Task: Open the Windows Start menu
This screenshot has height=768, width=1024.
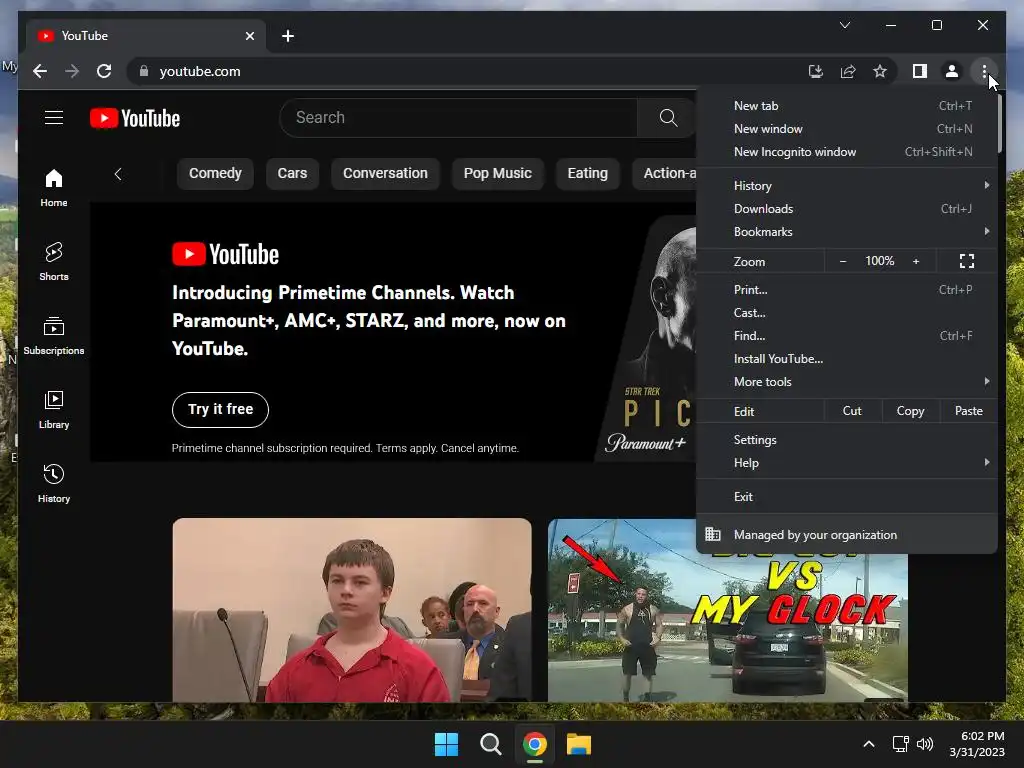Action: (x=446, y=744)
